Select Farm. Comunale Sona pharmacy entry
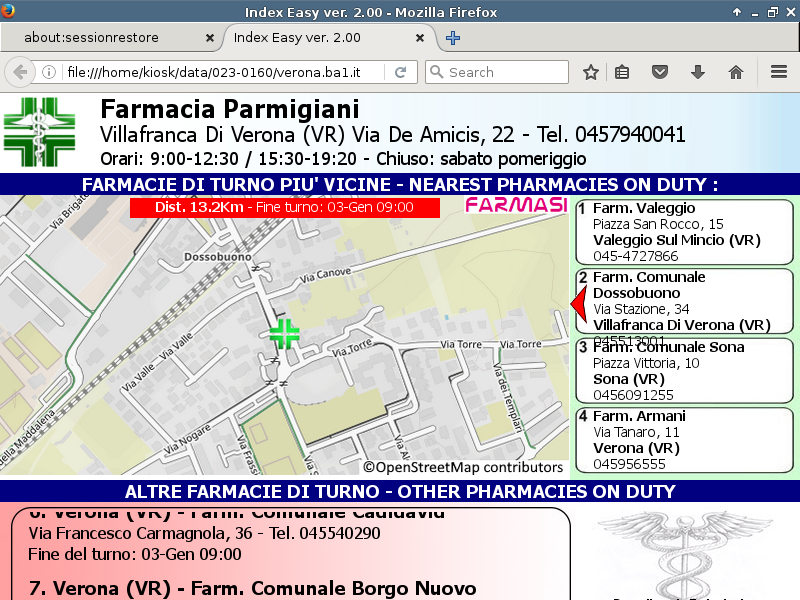 click(x=684, y=370)
